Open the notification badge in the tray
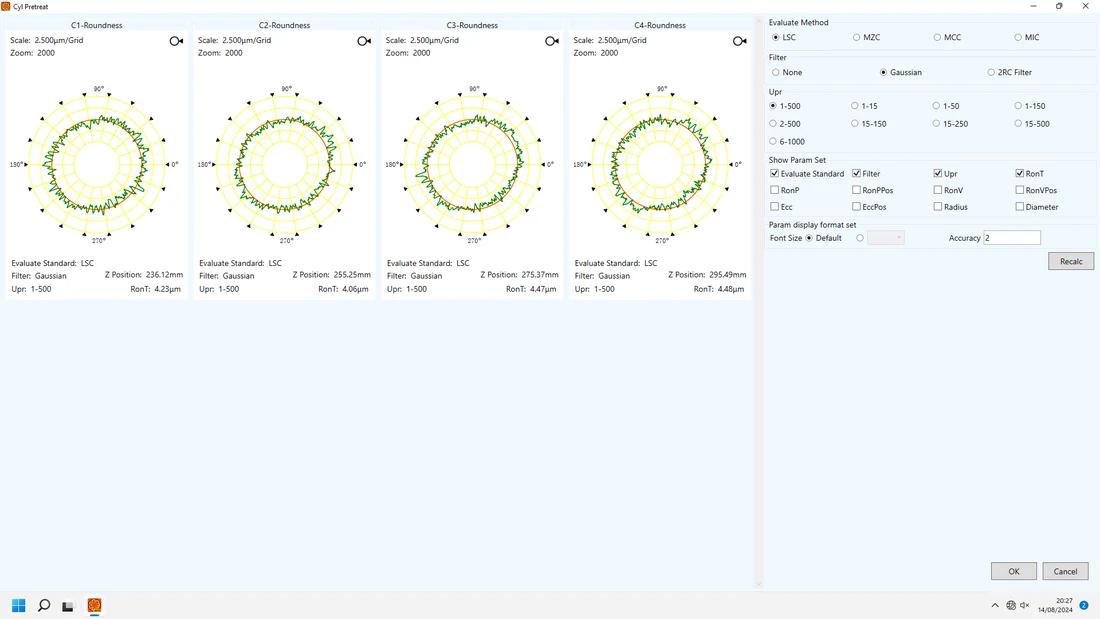The width and height of the screenshot is (1100, 619). click(x=1084, y=605)
